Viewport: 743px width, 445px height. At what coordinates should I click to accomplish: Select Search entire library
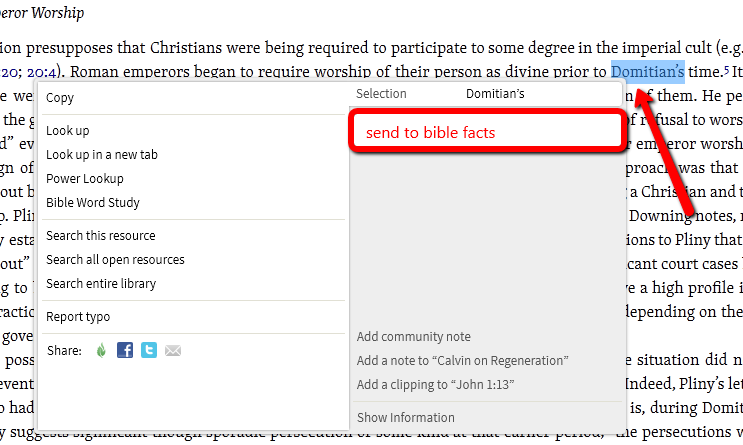pyautogui.click(x=100, y=284)
